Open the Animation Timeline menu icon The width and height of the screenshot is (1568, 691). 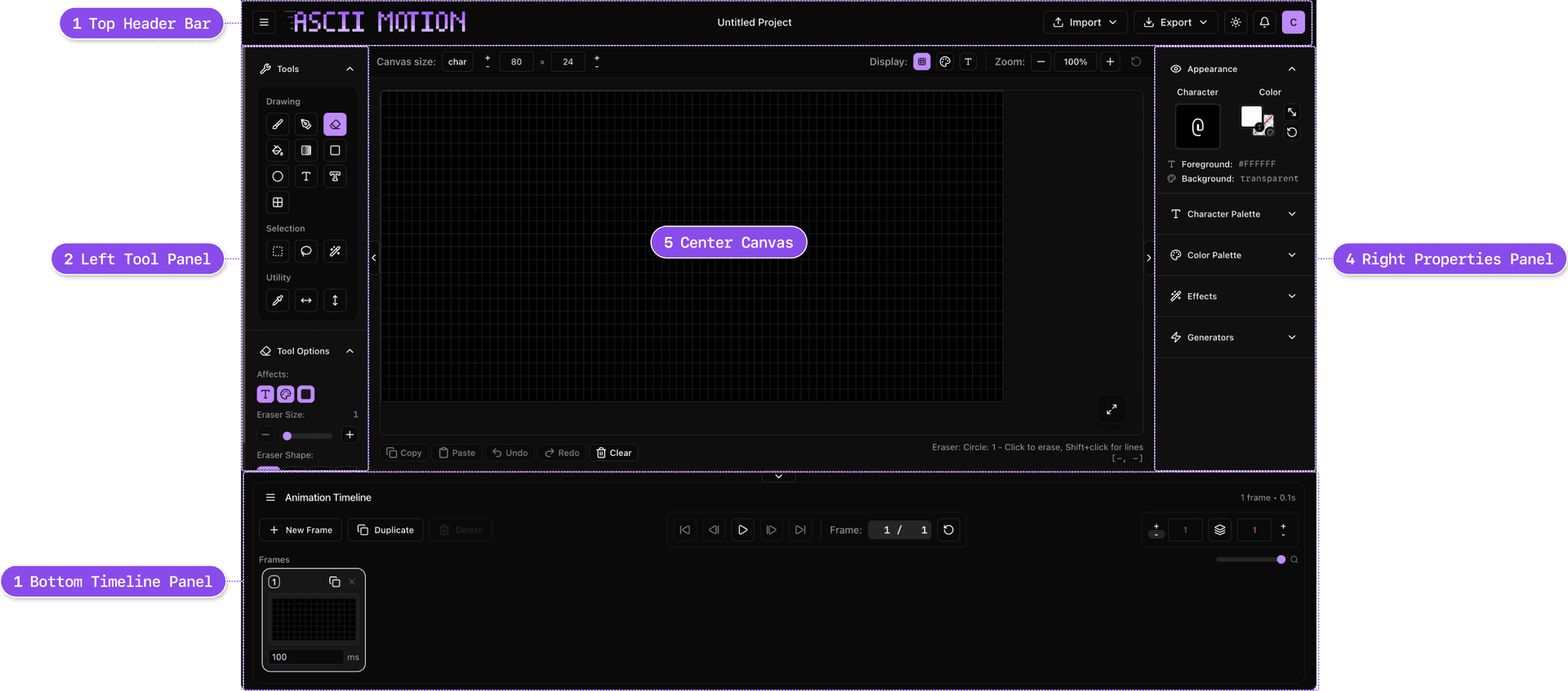pos(270,497)
